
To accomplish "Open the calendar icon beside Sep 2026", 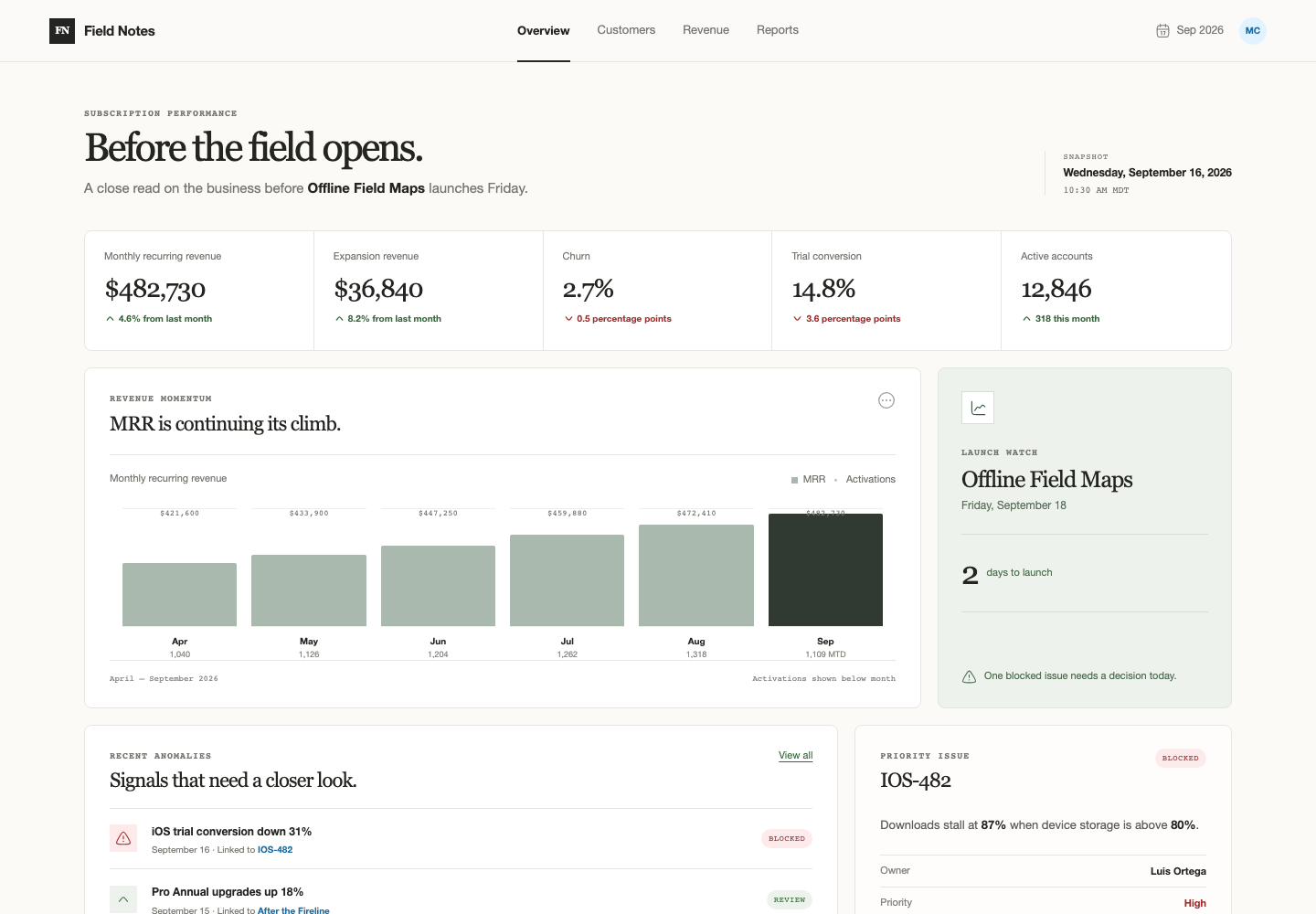I will point(1162,31).
